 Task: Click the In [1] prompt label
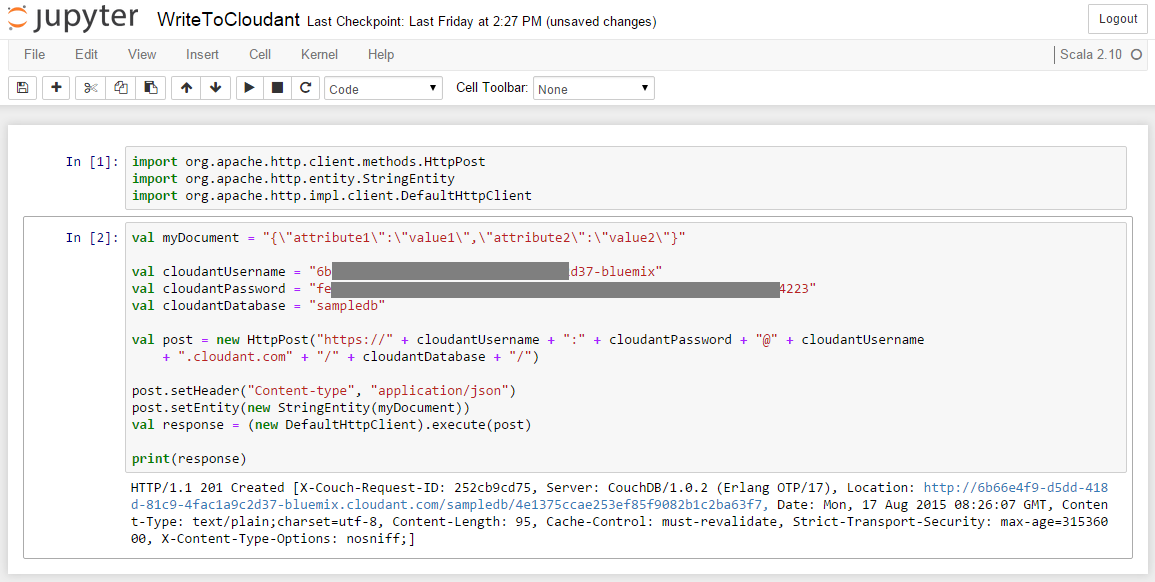[x=92, y=161]
